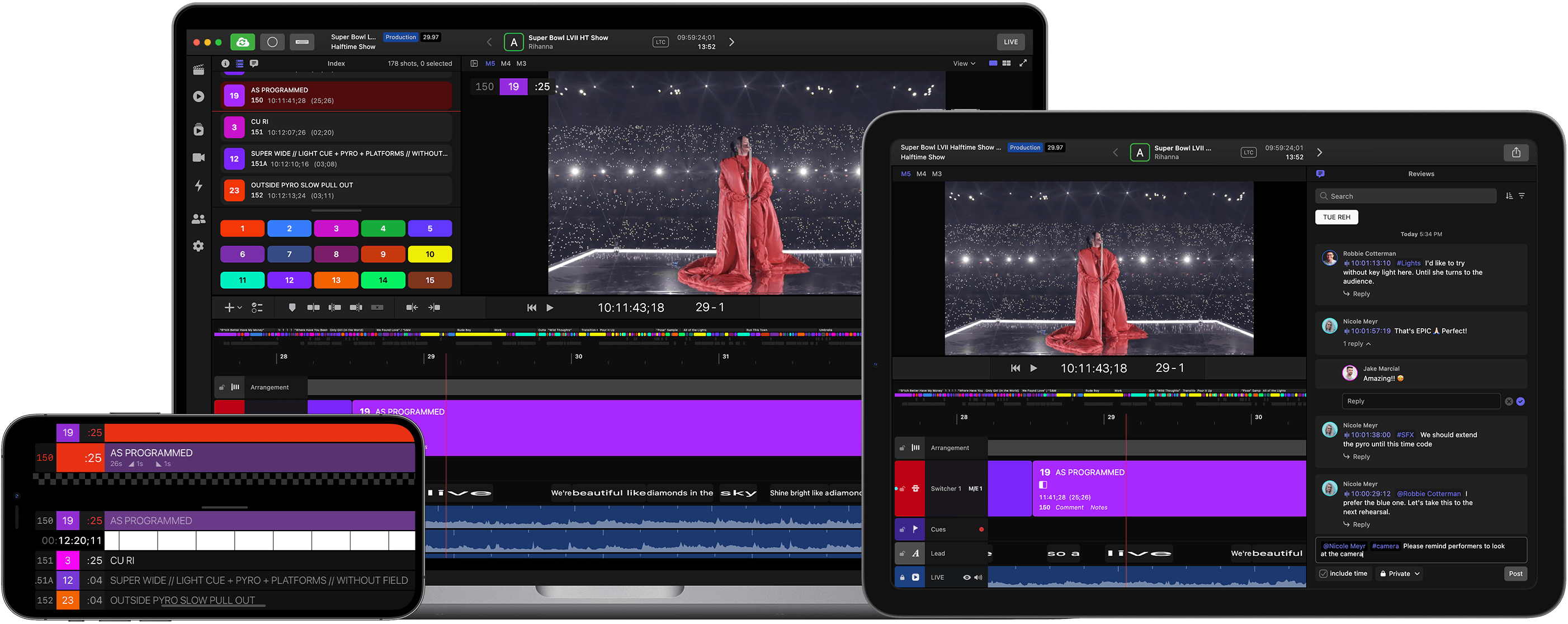The image size is (1568, 624).
Task: Mute the iPad LIVE track speaker
Action: coord(978,577)
